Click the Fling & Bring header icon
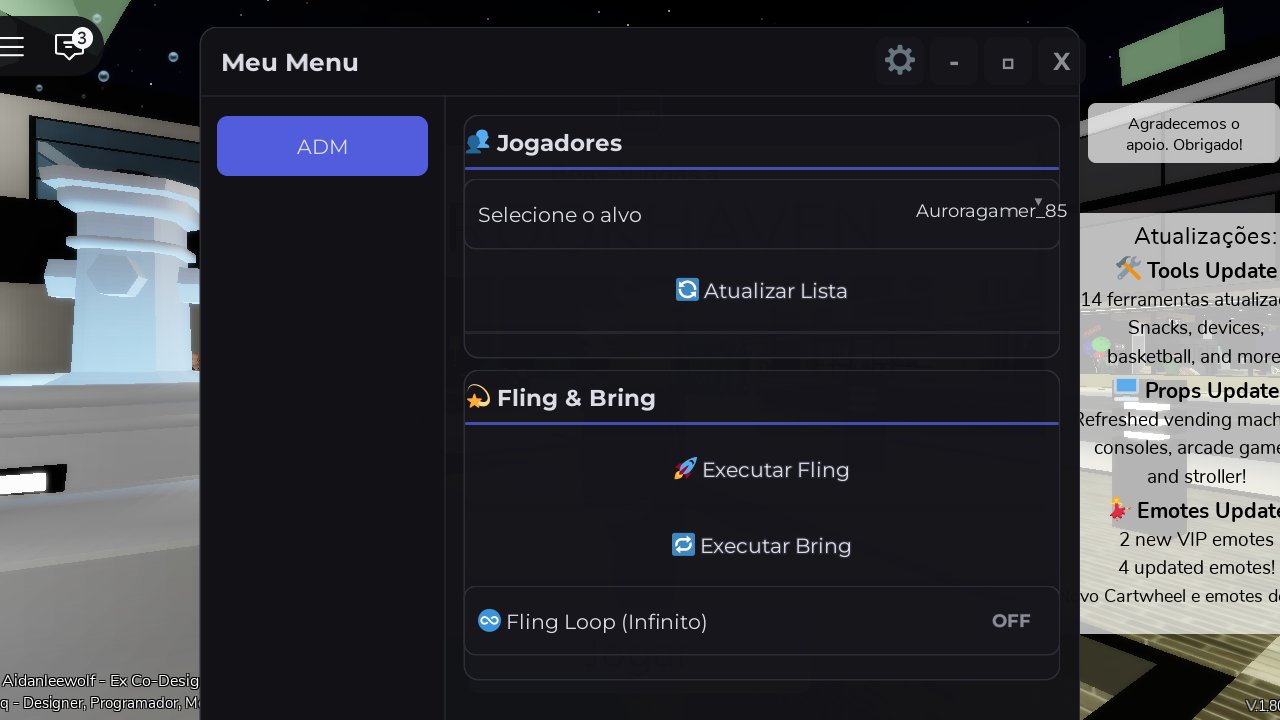Screen dimensions: 1280x720 (x=478, y=397)
